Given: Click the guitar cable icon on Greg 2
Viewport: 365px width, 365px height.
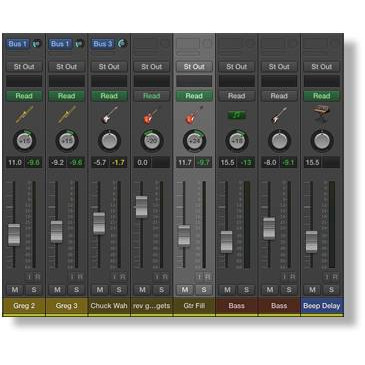Looking at the screenshot, I should pos(24,115).
